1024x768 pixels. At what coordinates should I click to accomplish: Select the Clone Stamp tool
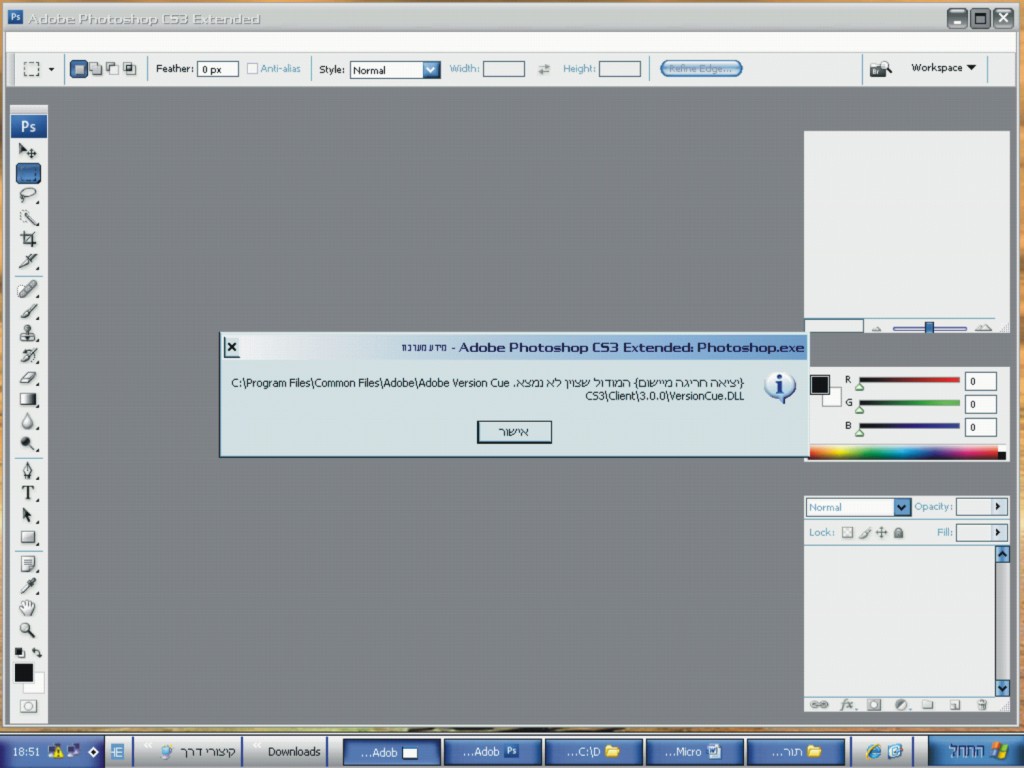tap(27, 334)
